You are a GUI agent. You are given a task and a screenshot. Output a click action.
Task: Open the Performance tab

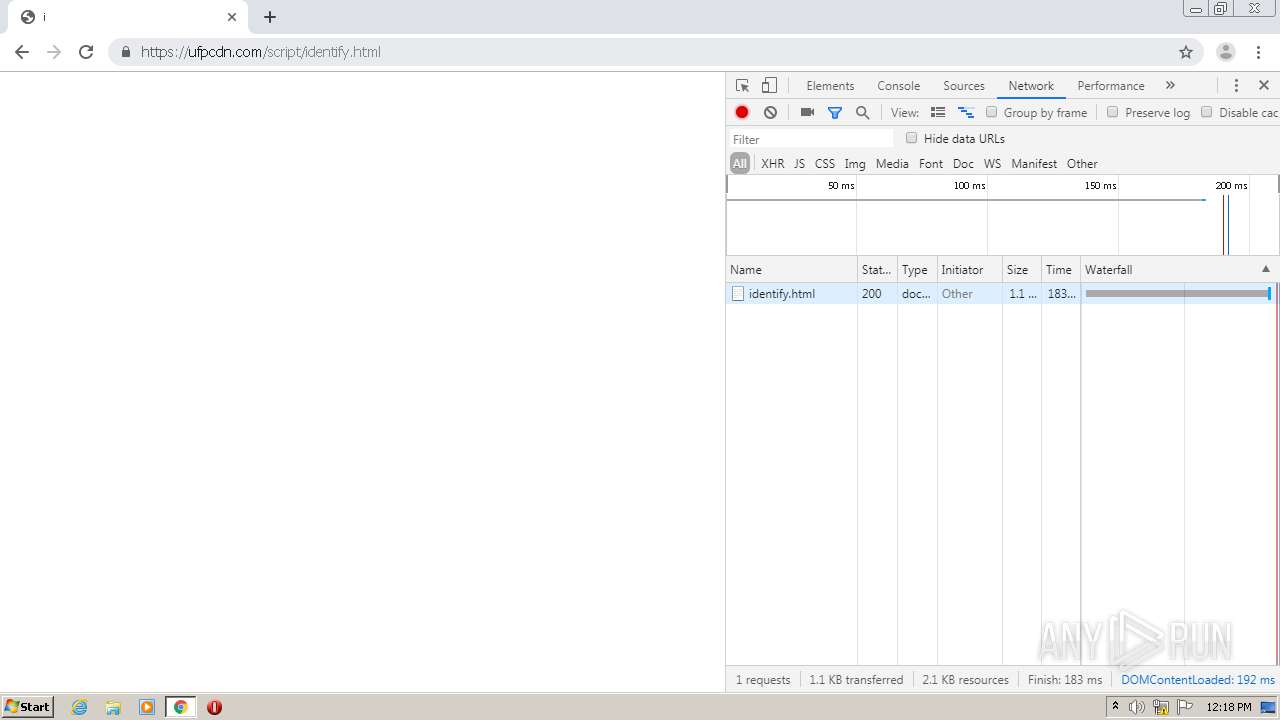coord(1111,86)
